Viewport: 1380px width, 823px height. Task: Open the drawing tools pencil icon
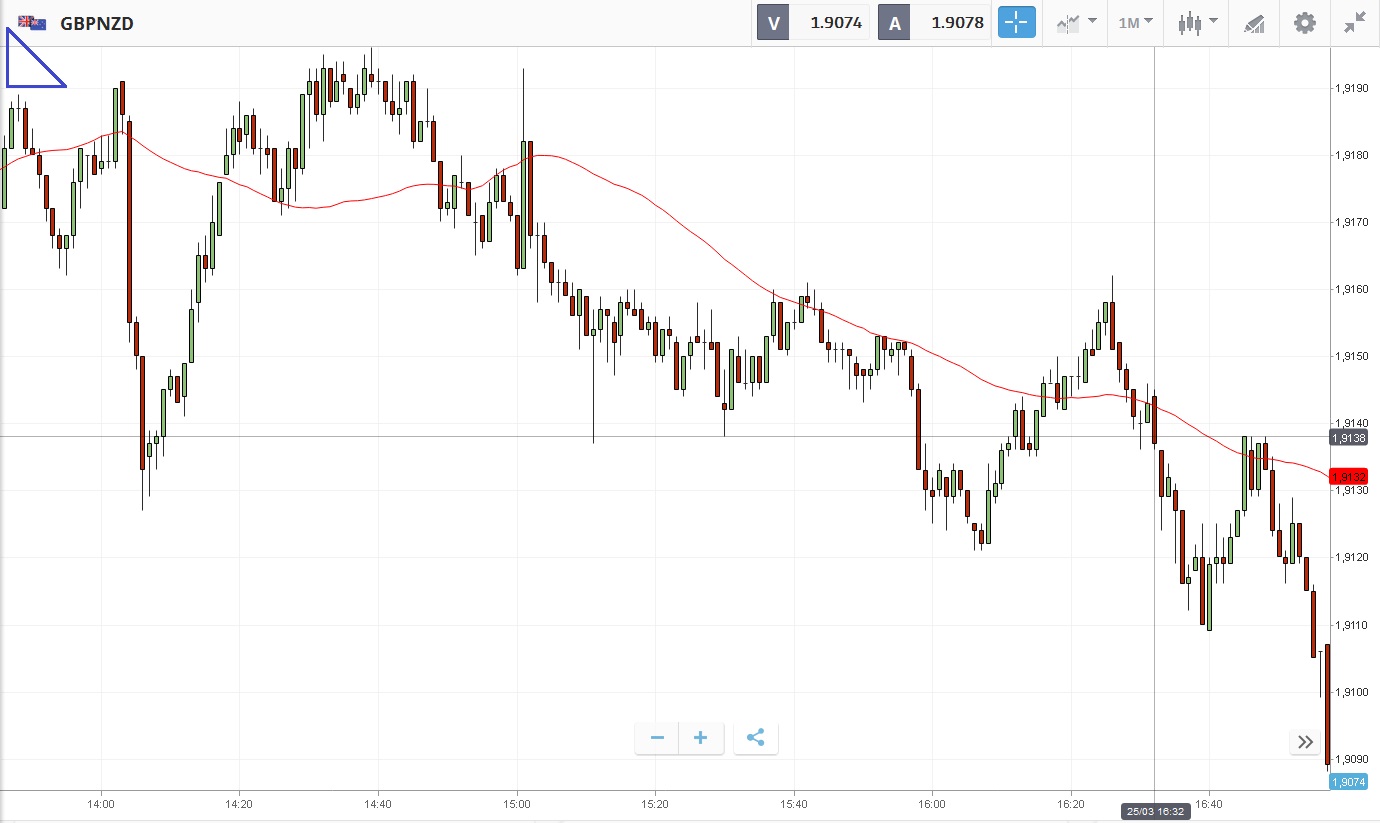click(1254, 23)
